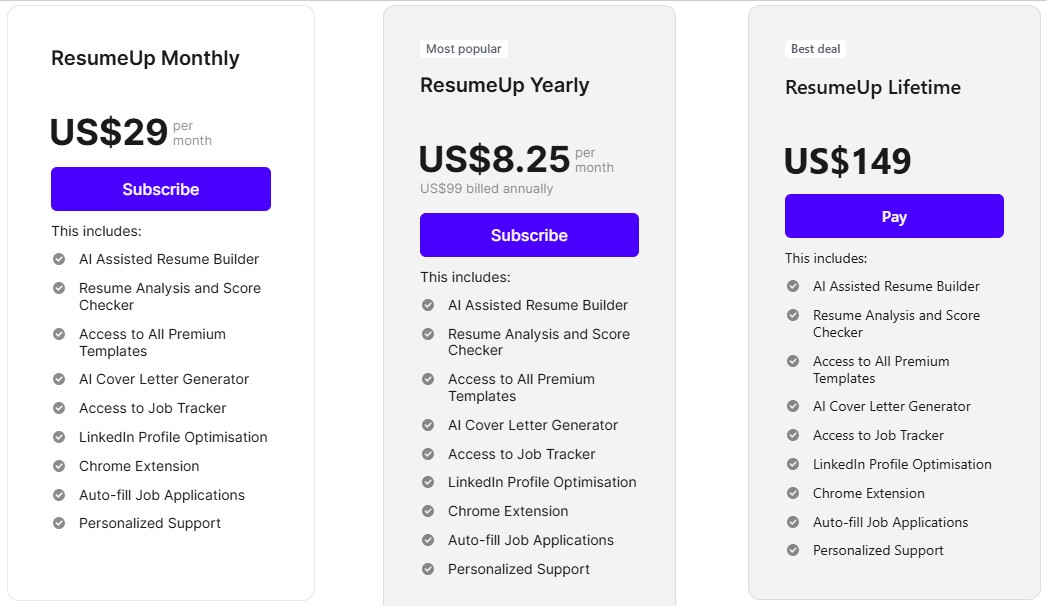
Task: Click the checkmark next to Personalized Support under Yearly plan
Action: point(428,569)
